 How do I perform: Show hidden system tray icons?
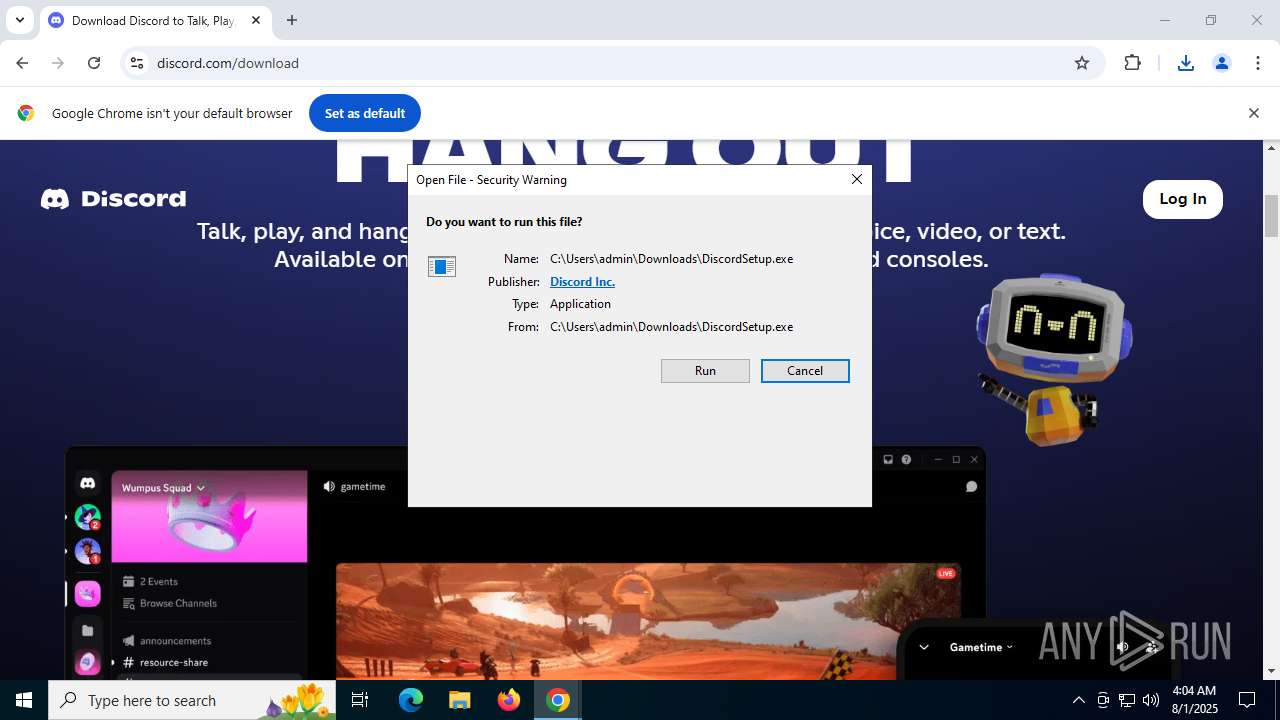[1078, 700]
